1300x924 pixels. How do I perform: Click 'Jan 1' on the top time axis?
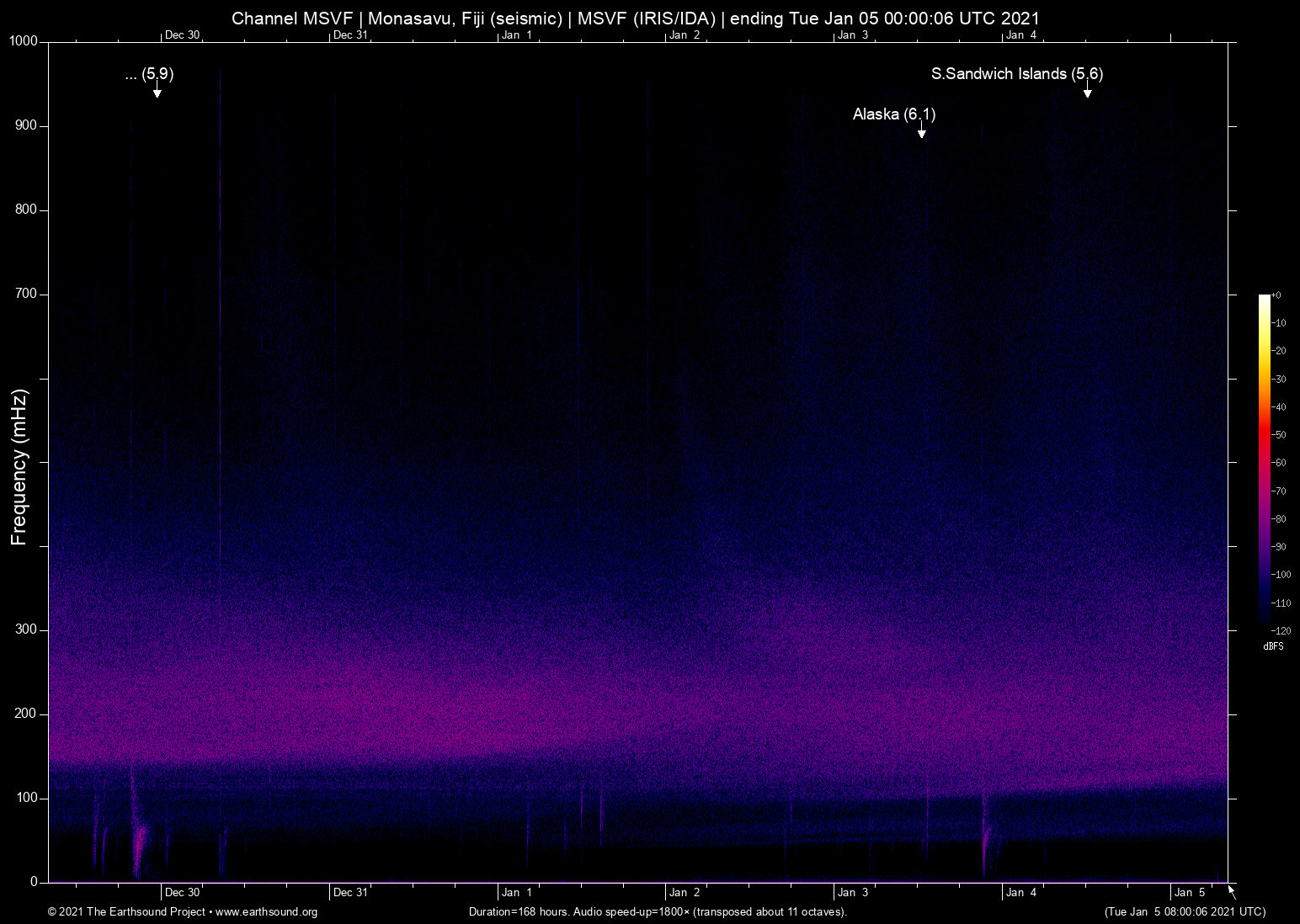point(517,35)
